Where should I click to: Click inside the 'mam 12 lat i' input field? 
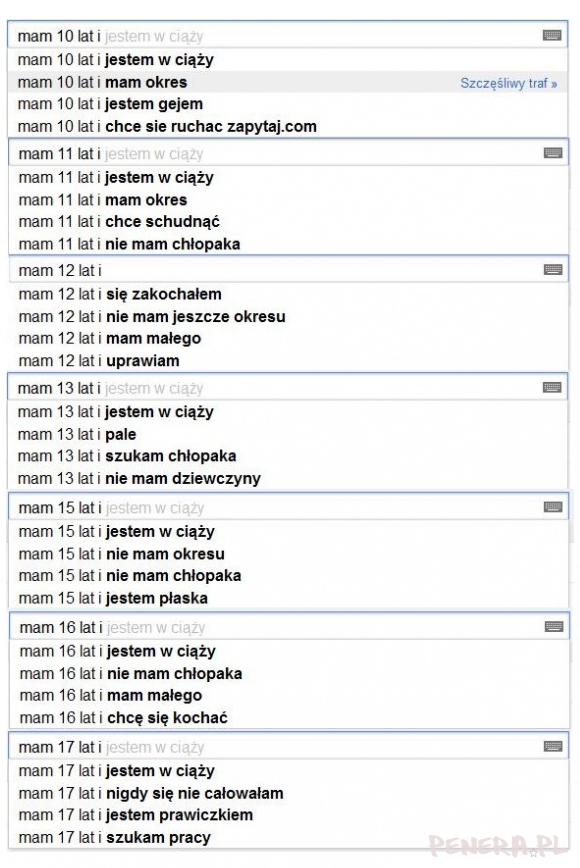click(x=200, y=269)
